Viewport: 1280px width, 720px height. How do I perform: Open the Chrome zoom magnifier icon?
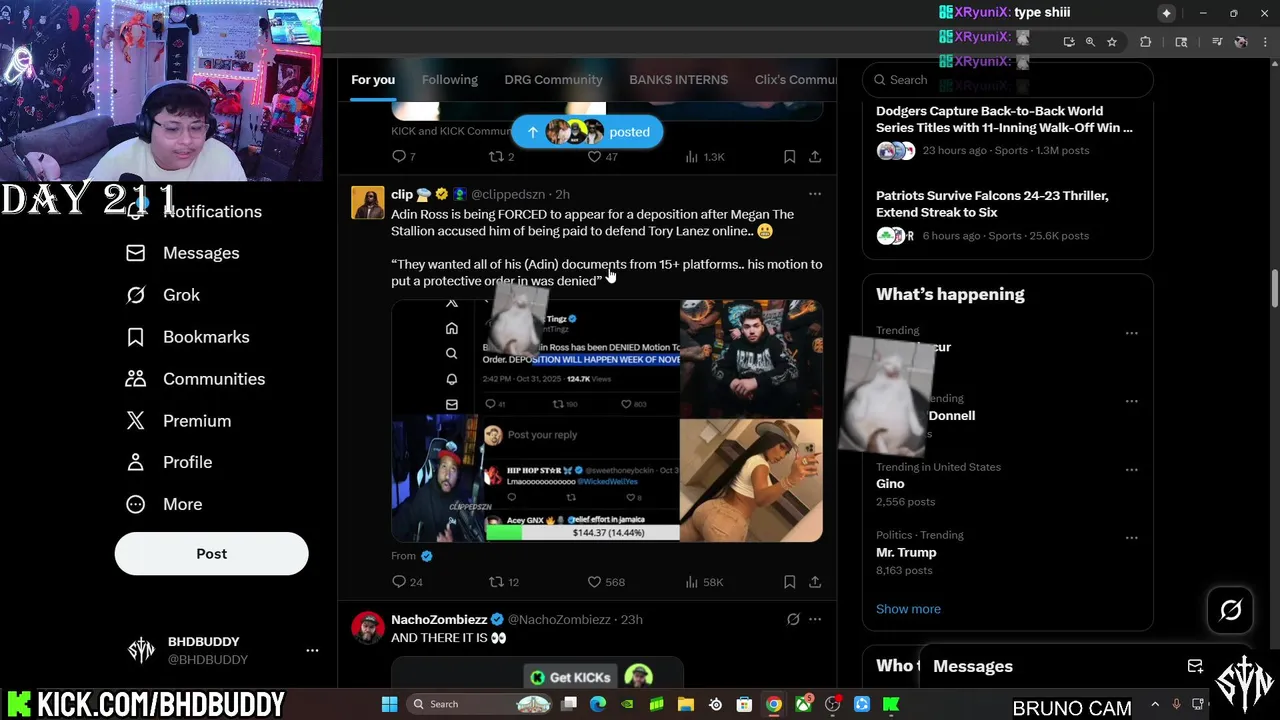point(1090,42)
